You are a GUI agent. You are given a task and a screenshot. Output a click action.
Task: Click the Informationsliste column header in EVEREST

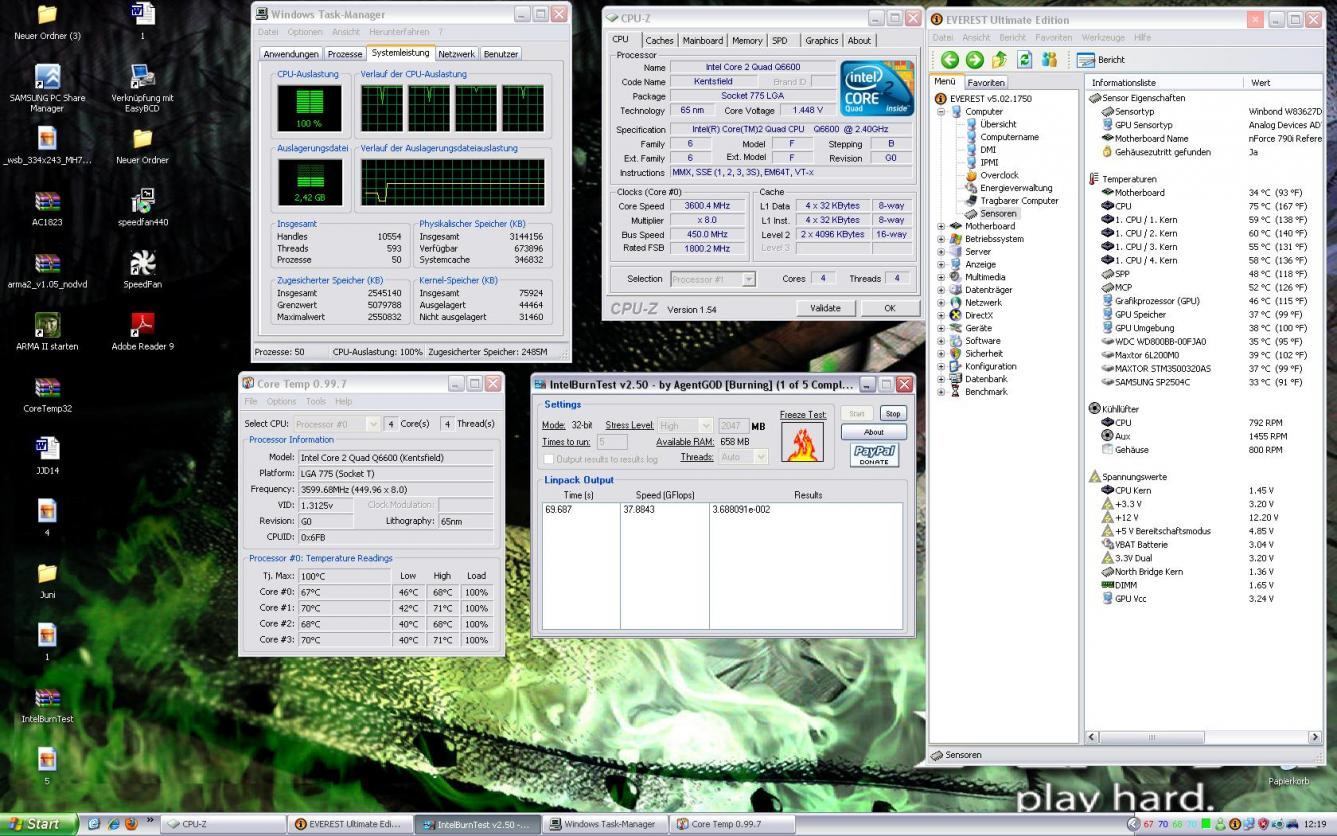tap(1164, 83)
